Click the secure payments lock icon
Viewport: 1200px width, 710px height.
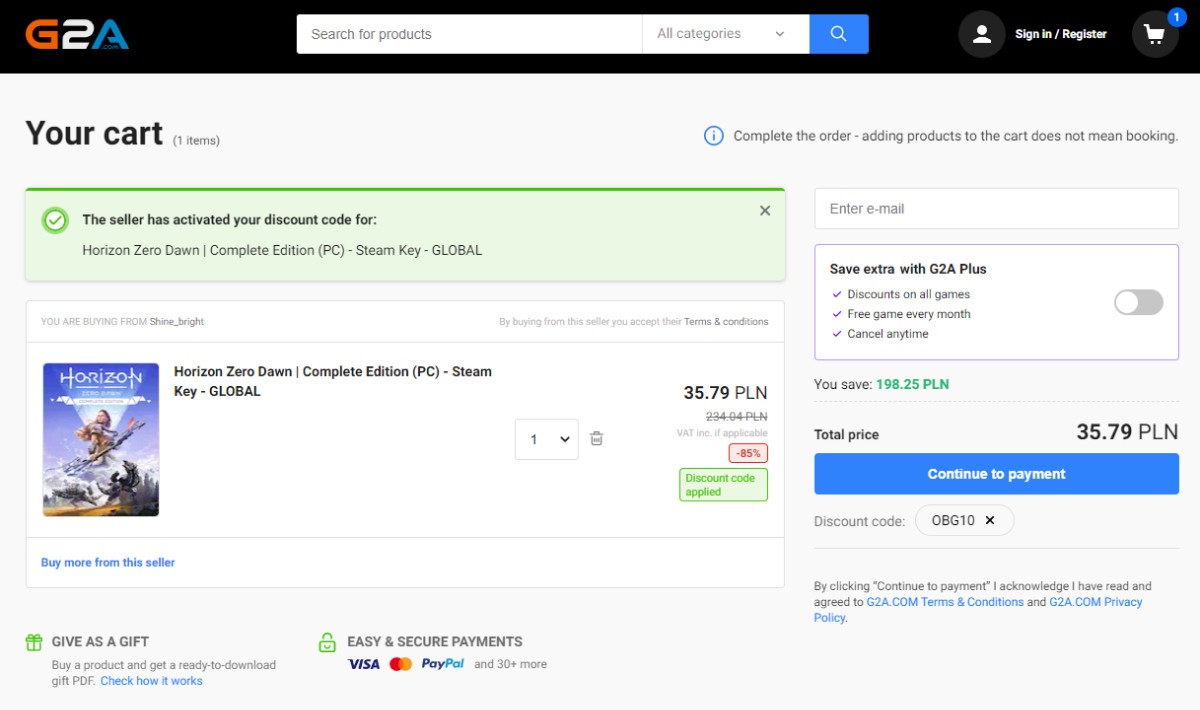pos(327,642)
